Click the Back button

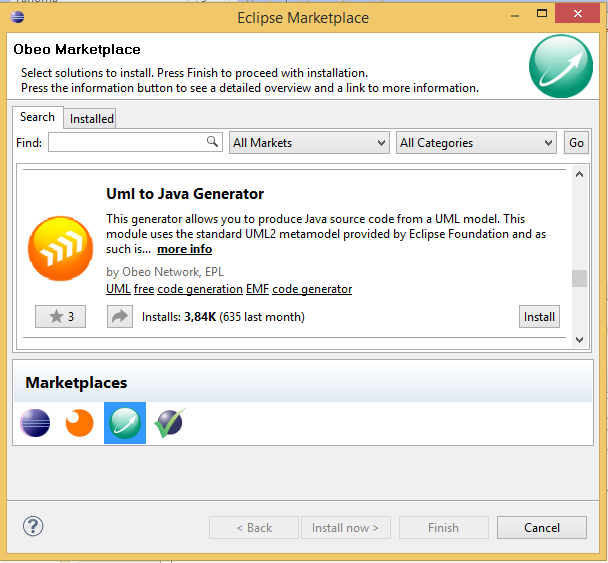coord(254,527)
